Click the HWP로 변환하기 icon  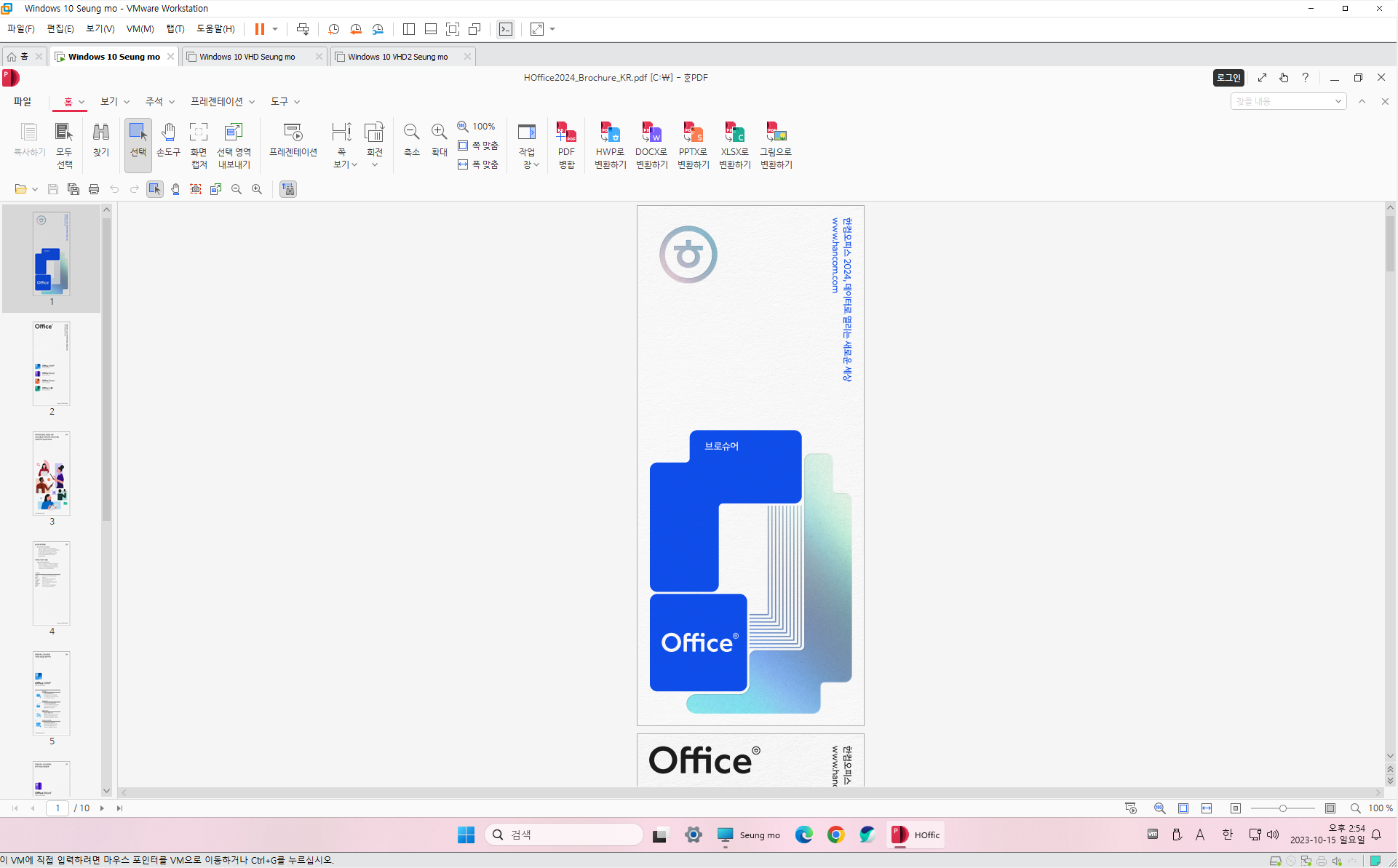coord(610,145)
